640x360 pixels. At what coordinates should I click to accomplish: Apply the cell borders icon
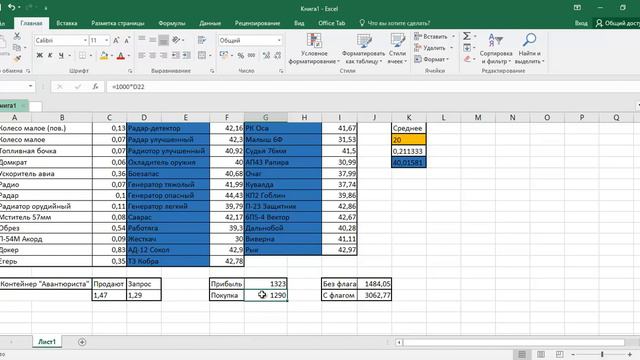coord(82,56)
